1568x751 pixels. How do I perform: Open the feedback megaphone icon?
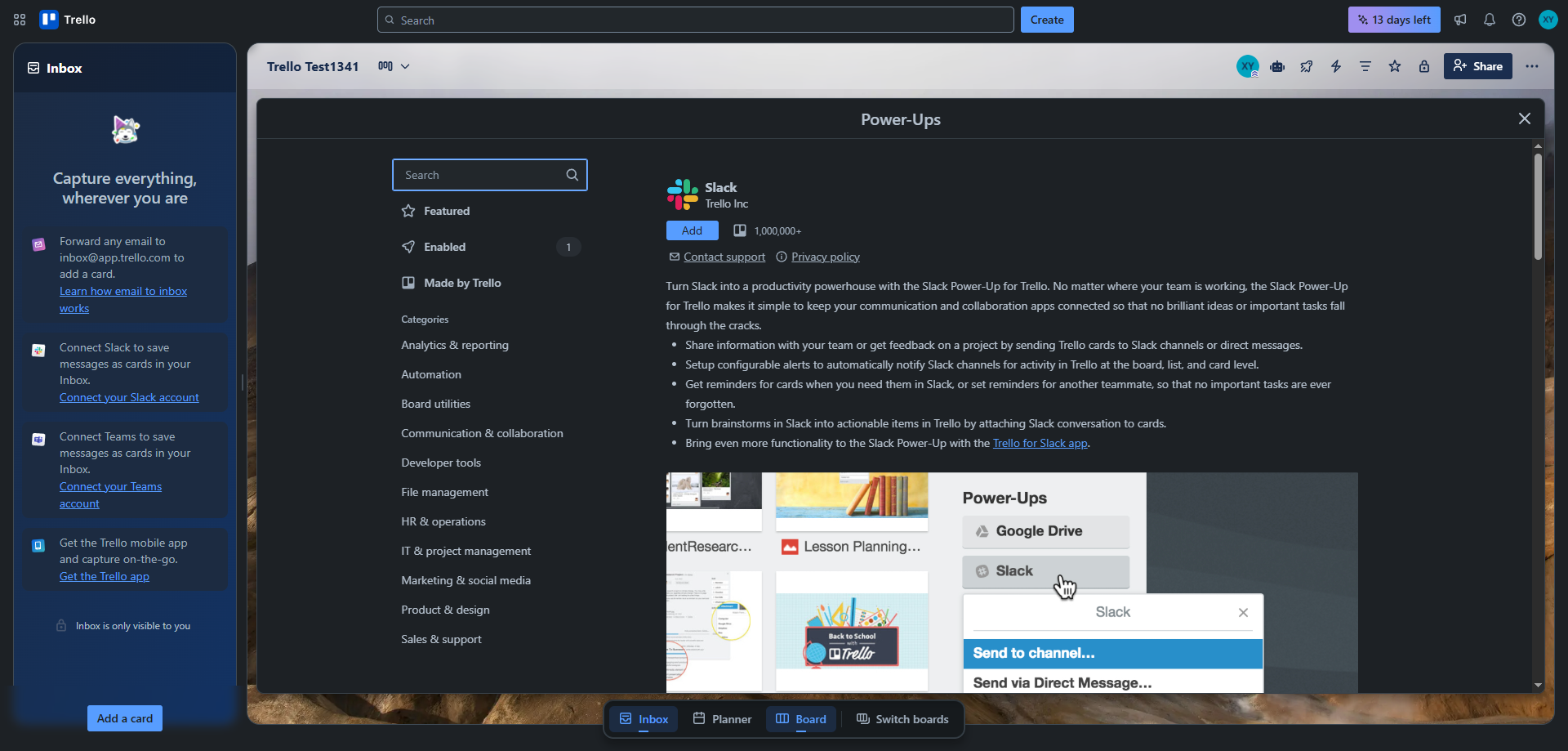(1460, 20)
